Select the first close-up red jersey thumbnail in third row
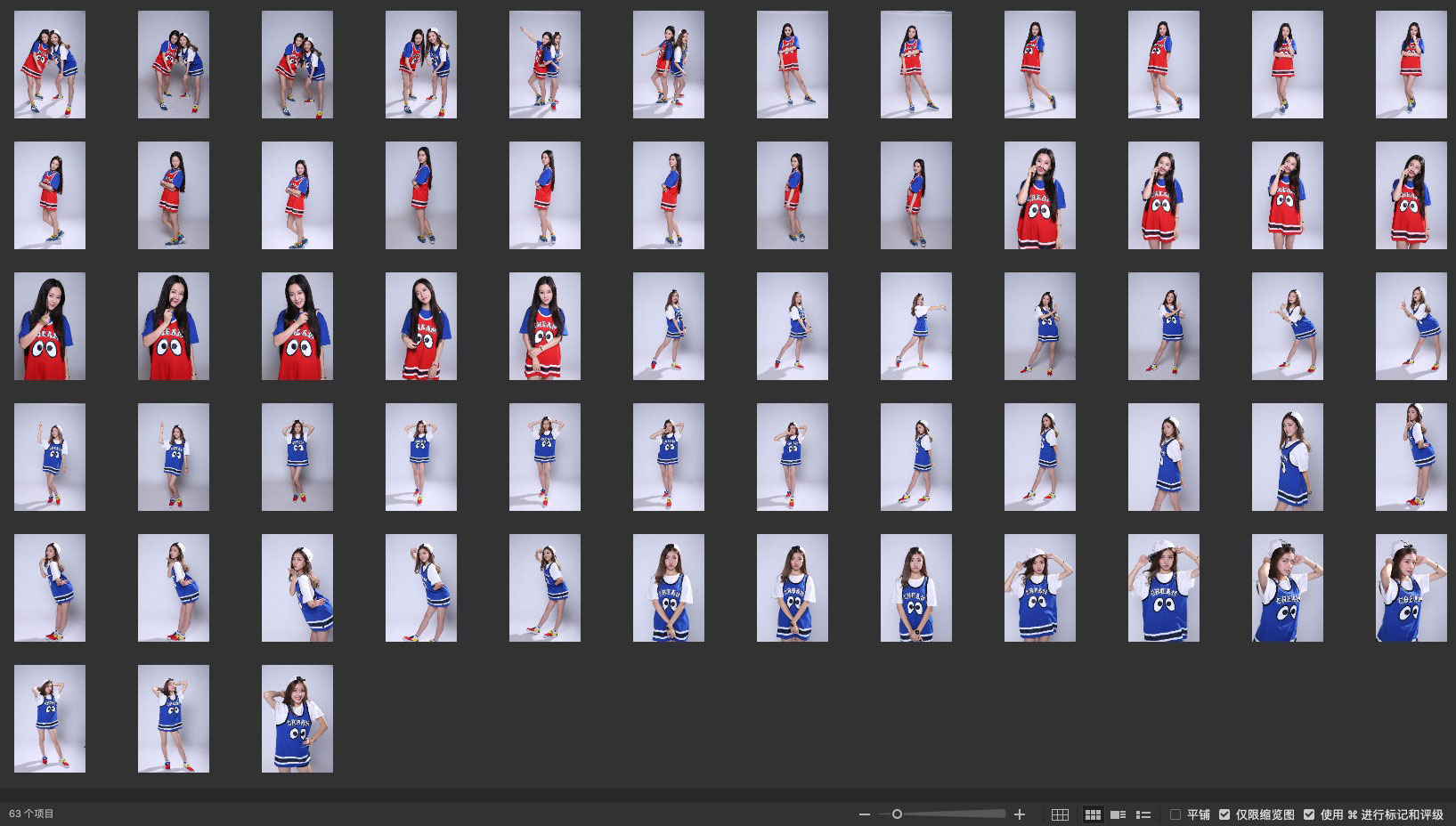 [x=50, y=326]
